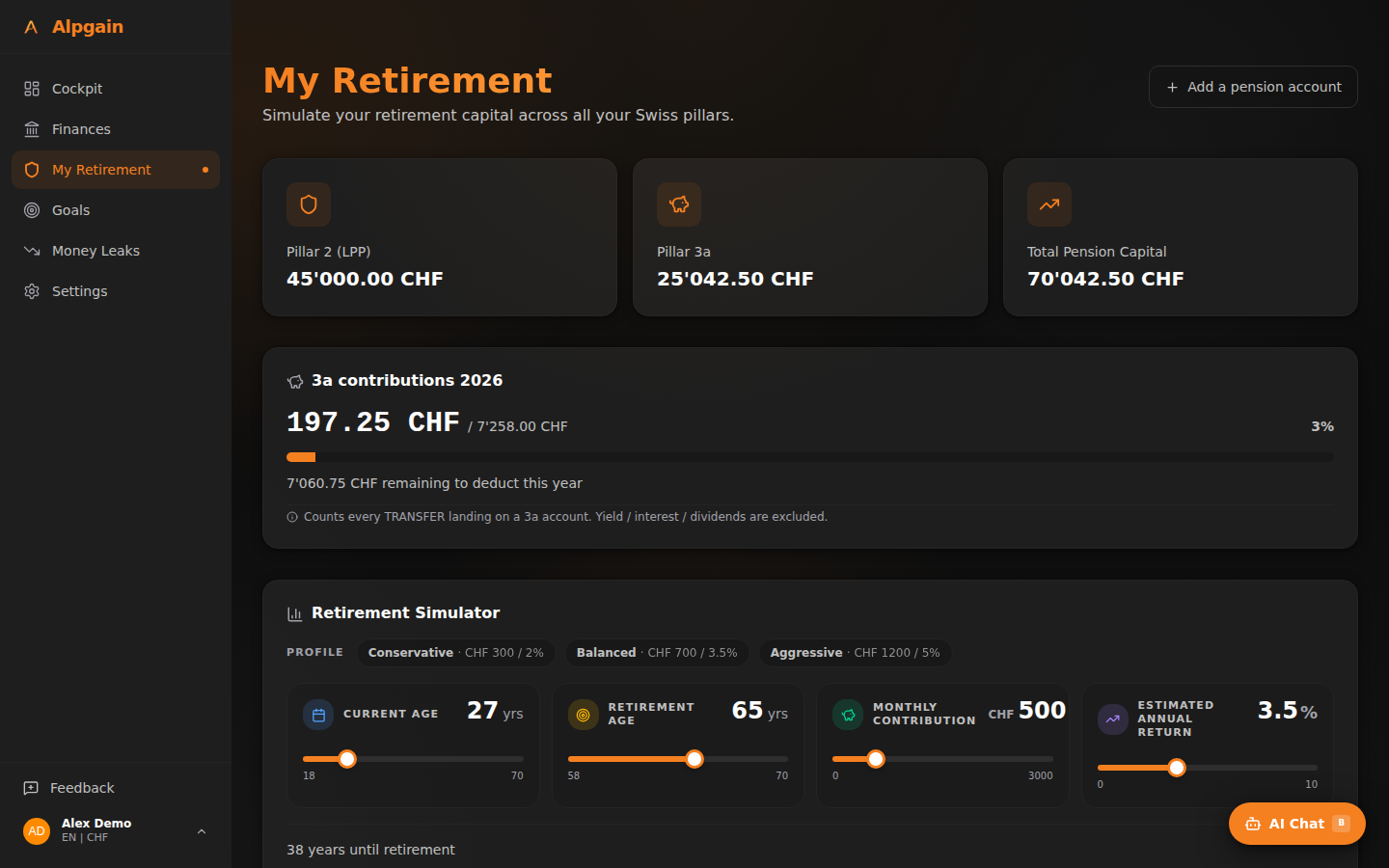
Task: Click the 3.5% annual return value
Action: coord(1288,711)
